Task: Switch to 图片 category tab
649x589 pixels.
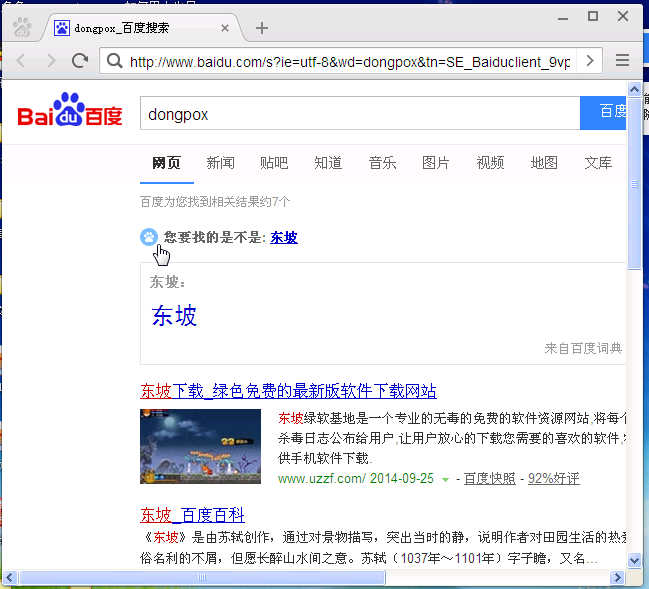Action: [x=436, y=163]
